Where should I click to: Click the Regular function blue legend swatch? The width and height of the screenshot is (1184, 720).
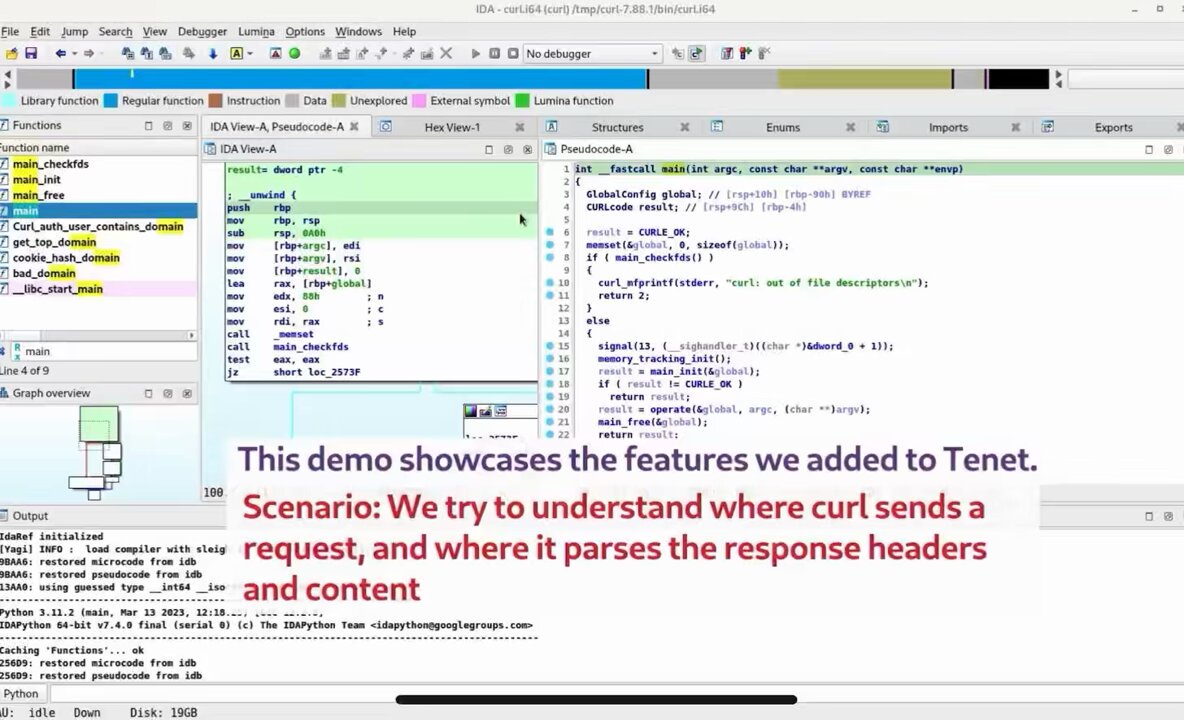[x=110, y=100]
